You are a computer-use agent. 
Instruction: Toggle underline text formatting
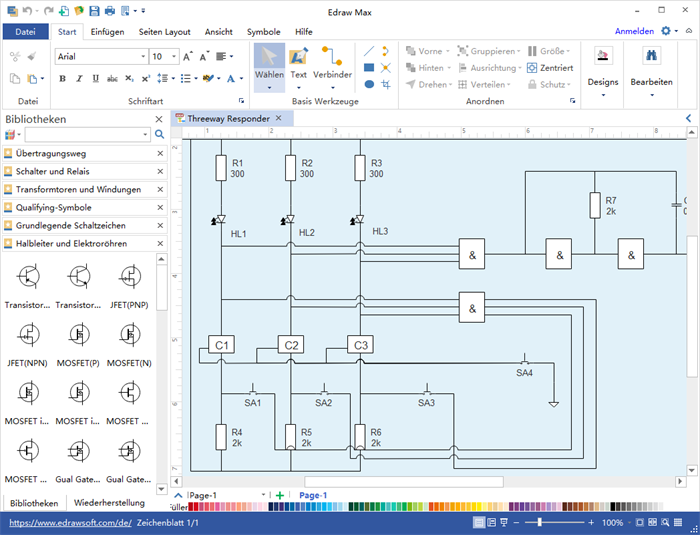pos(94,79)
